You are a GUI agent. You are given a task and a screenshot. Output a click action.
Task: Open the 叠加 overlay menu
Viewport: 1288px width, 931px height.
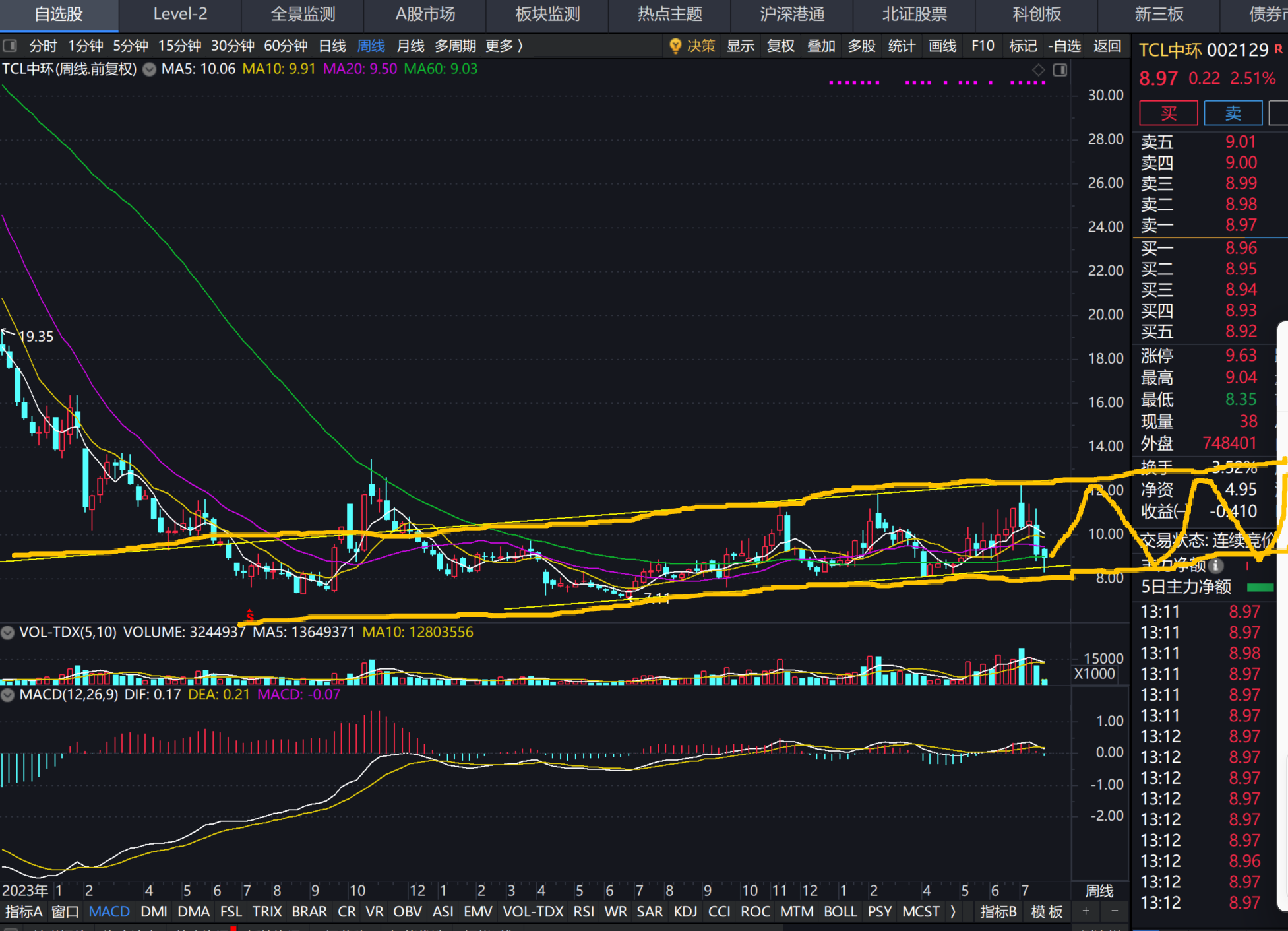tap(821, 46)
